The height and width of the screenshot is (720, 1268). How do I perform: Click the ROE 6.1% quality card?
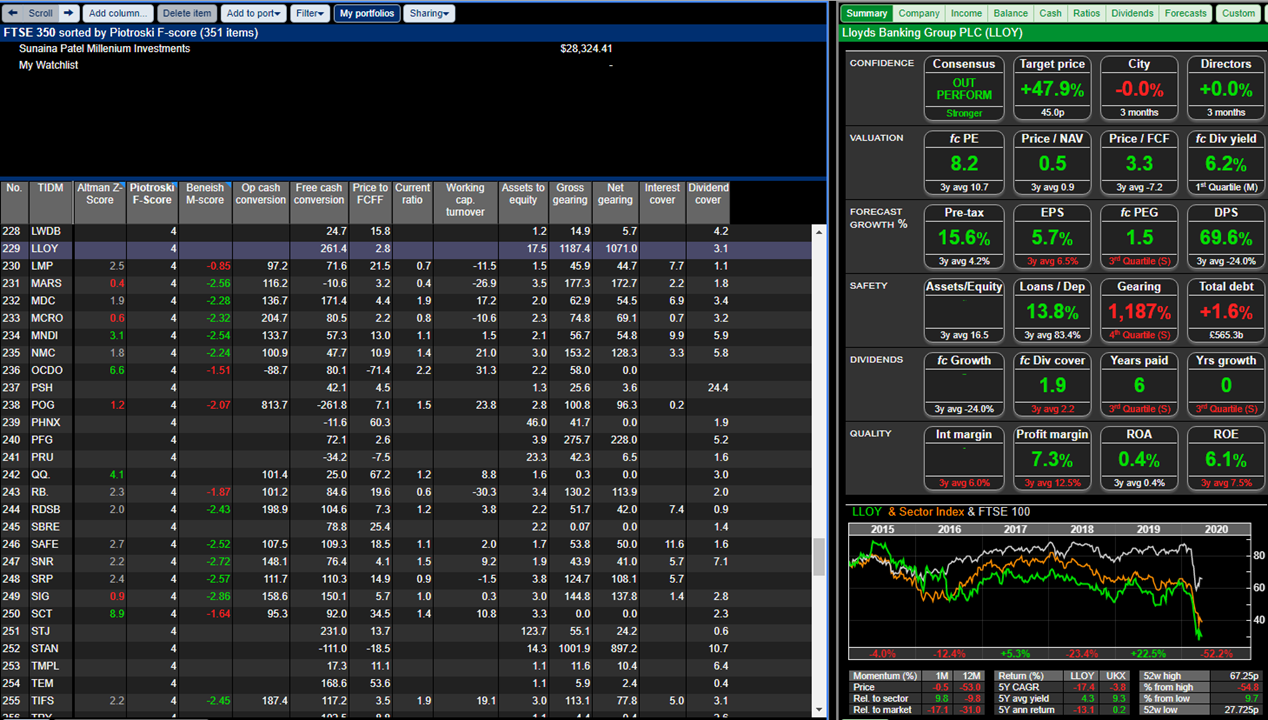[1226, 458]
